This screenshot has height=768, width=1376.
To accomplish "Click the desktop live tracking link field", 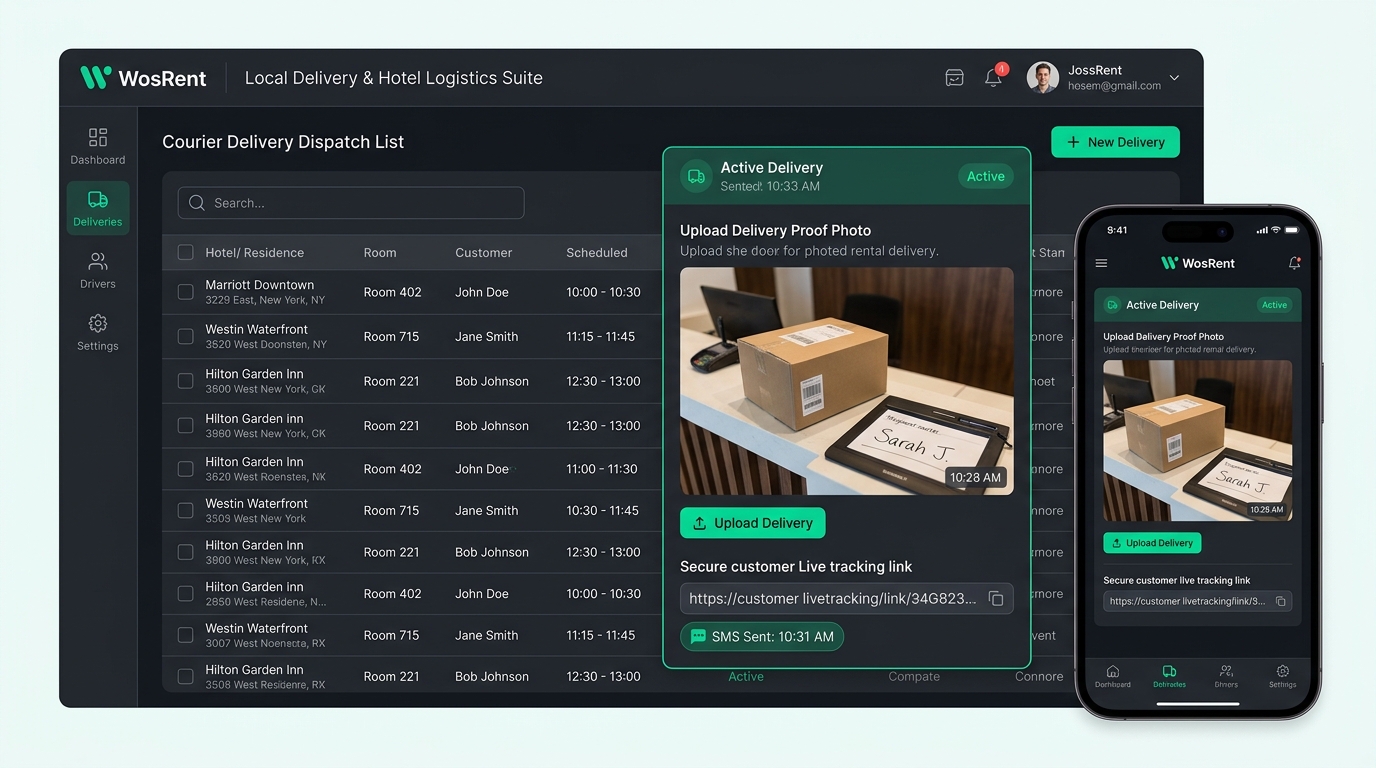I will pyautogui.click(x=846, y=598).
